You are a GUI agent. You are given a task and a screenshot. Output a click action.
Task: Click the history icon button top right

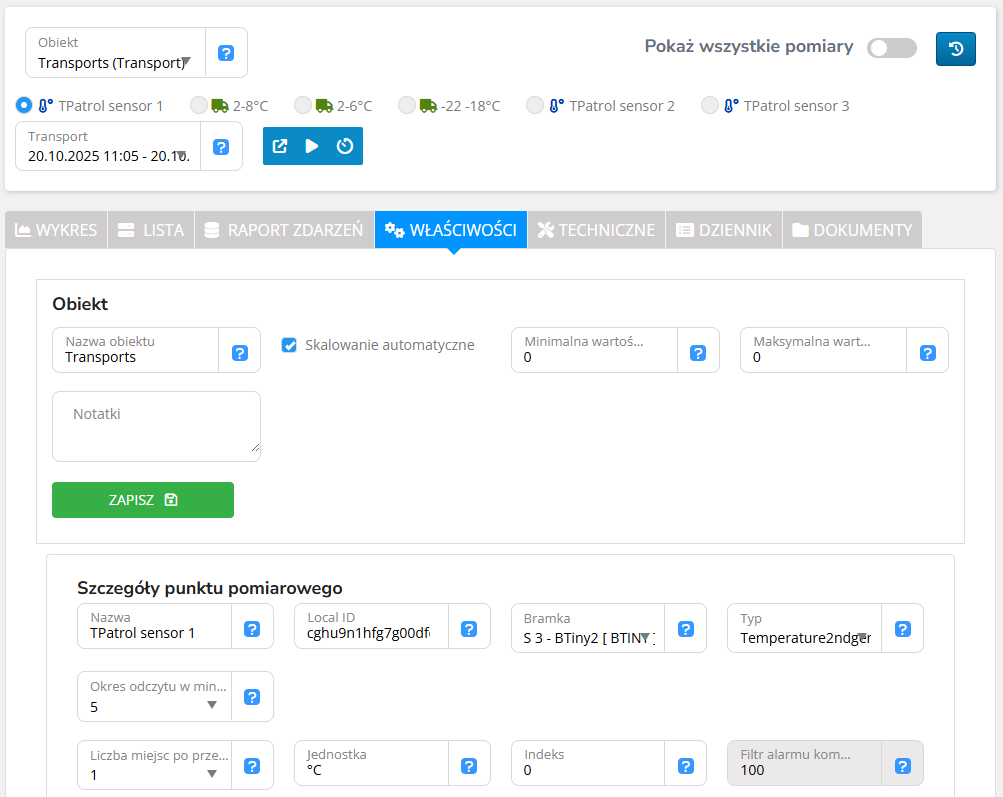pyautogui.click(x=955, y=49)
